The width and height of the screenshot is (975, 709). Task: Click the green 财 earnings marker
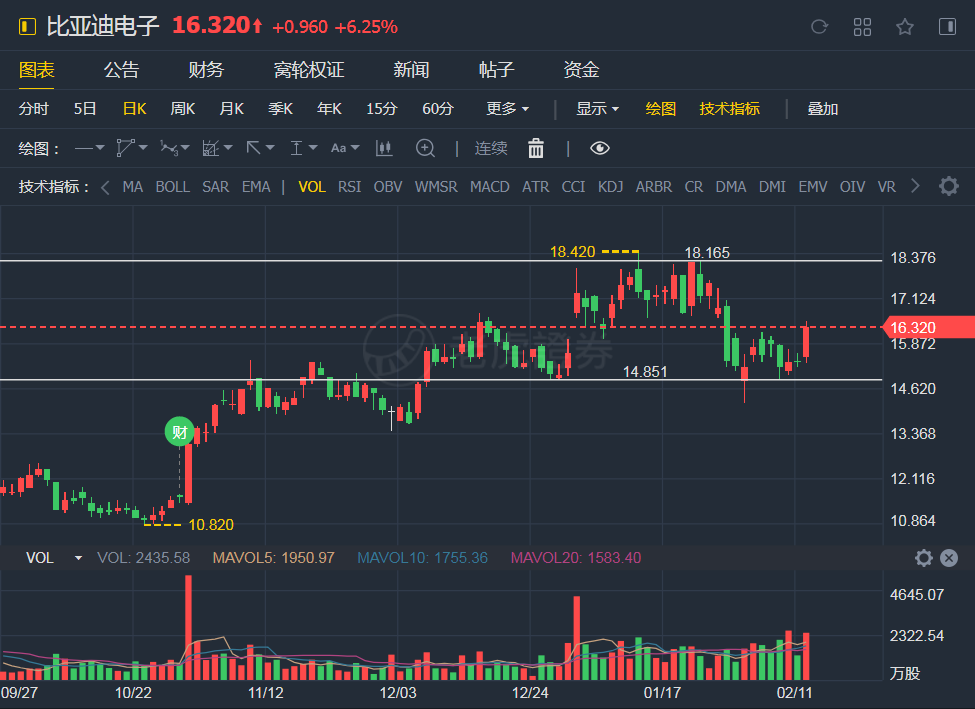point(180,432)
